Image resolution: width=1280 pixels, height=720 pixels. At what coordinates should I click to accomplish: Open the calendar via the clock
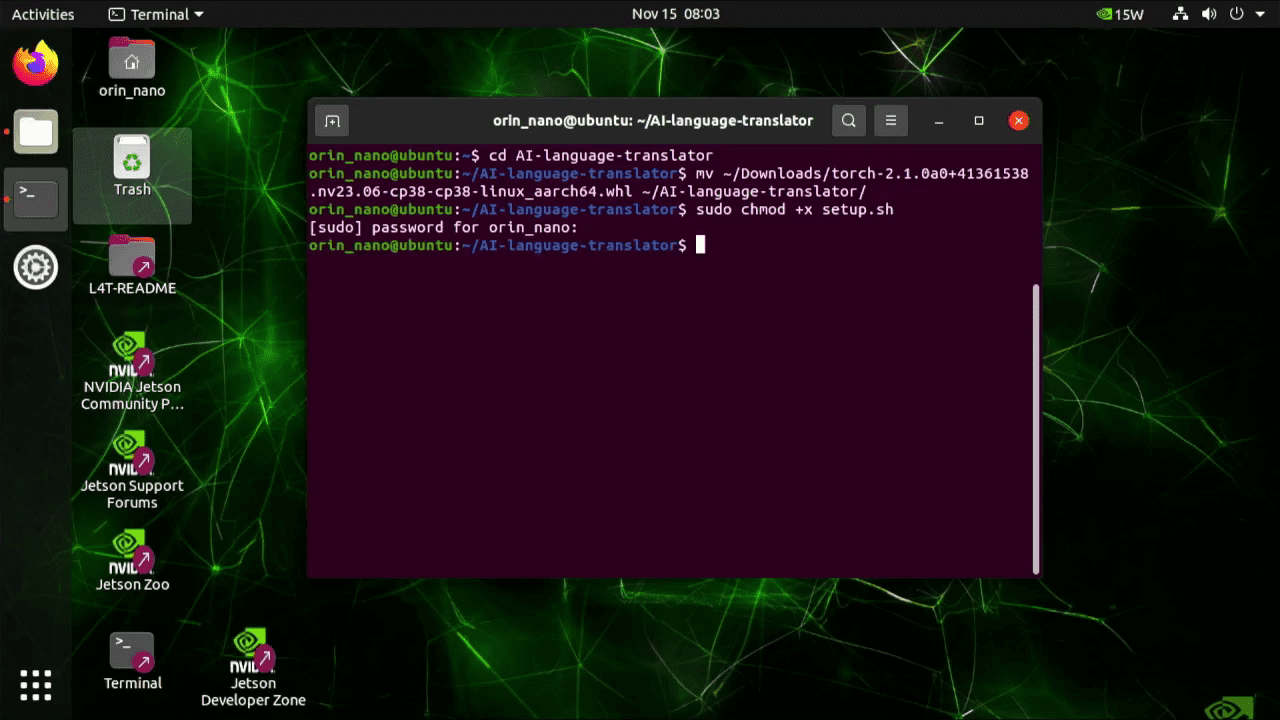pyautogui.click(x=675, y=14)
